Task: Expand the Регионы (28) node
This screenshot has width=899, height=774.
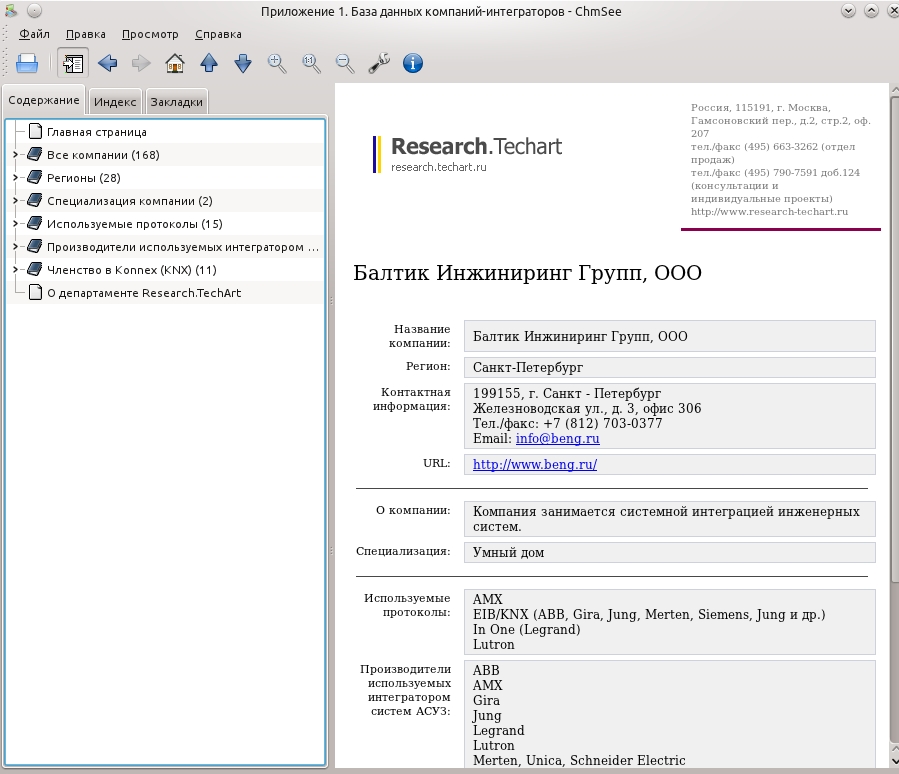Action: (15, 177)
